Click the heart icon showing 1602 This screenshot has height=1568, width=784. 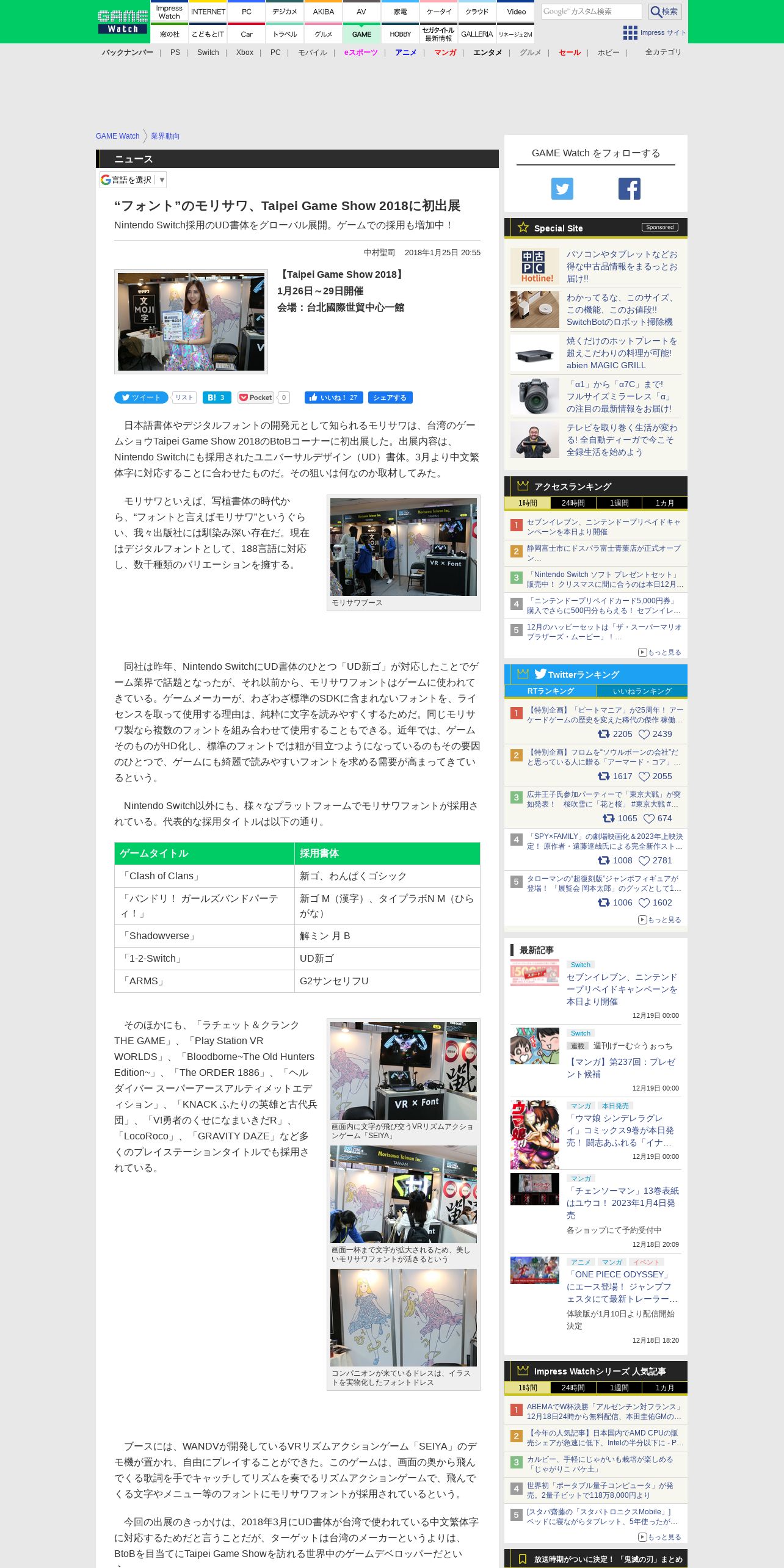coord(644,903)
